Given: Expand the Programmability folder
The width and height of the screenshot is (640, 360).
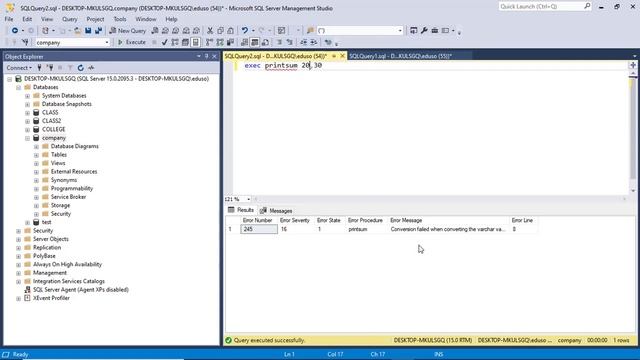Looking at the screenshot, I should [x=36, y=189].
